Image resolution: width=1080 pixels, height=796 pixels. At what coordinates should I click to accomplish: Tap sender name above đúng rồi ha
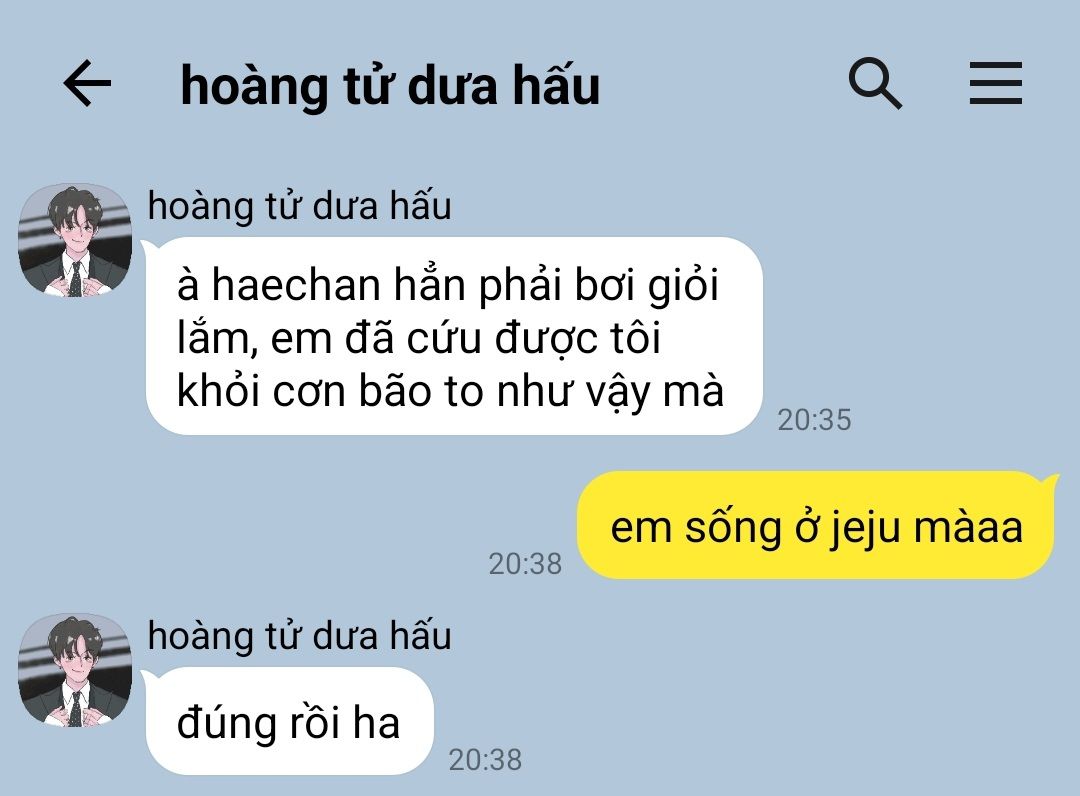[x=300, y=636]
